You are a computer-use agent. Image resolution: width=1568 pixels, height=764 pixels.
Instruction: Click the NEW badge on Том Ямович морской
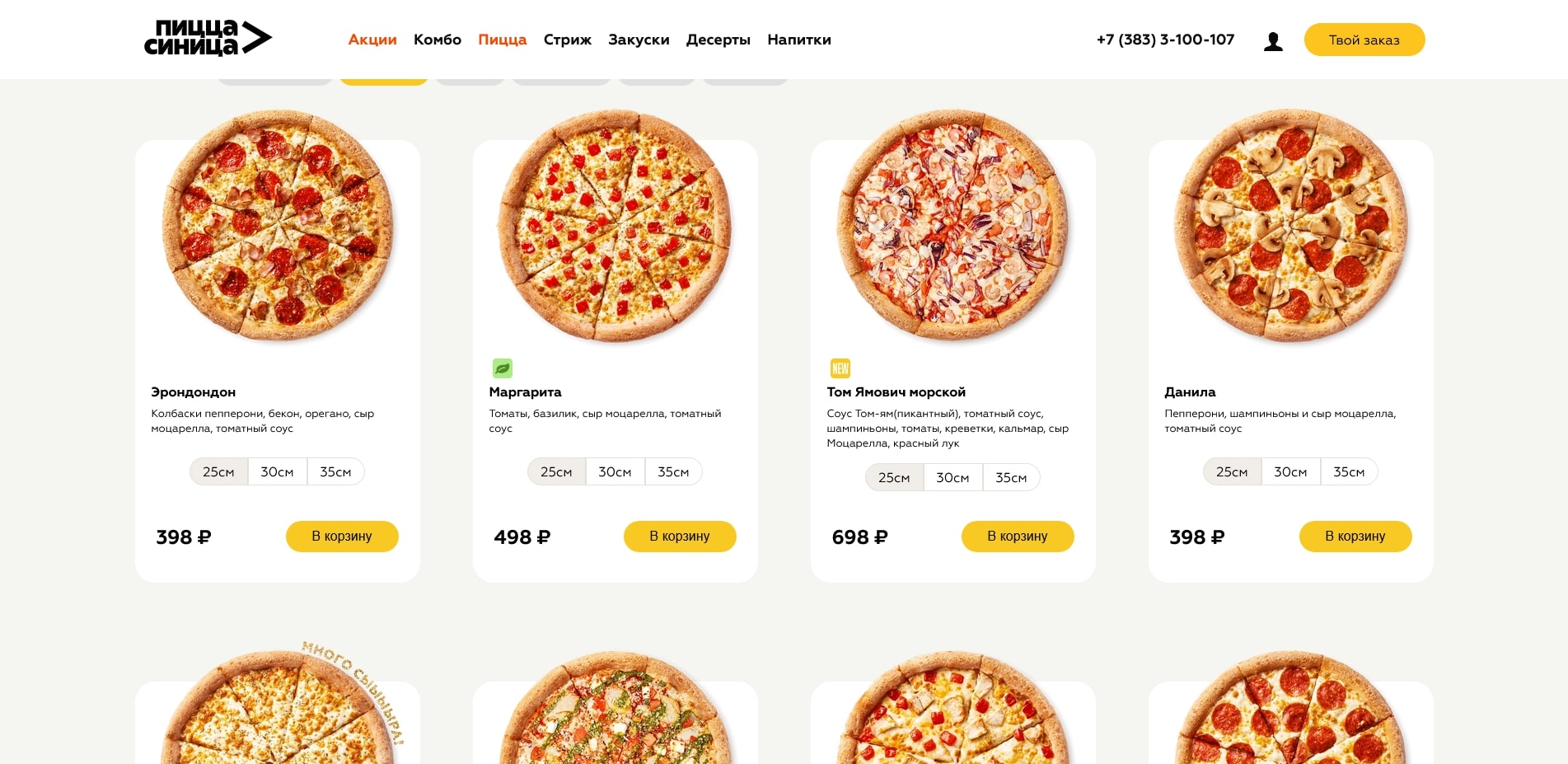click(x=840, y=368)
